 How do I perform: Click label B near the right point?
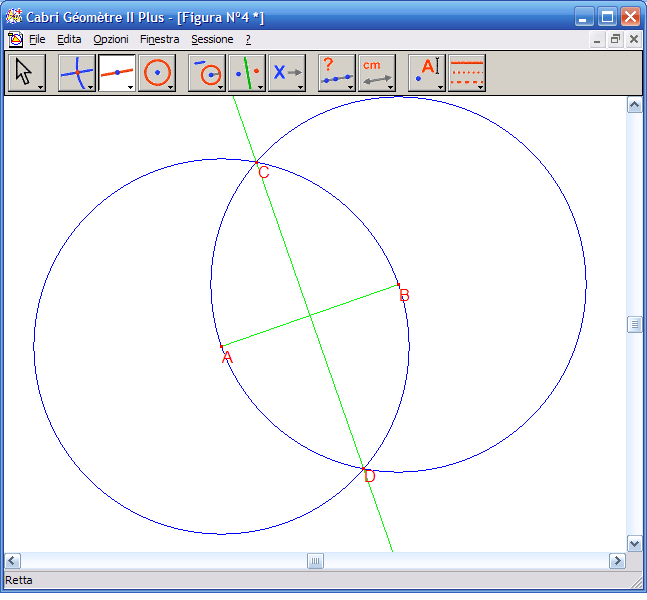pyautogui.click(x=404, y=295)
